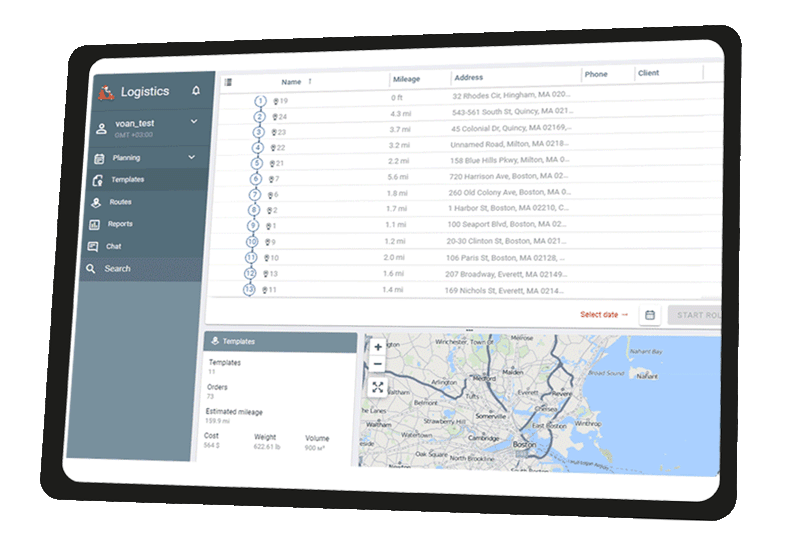Click the Mileage column header

tap(407, 79)
